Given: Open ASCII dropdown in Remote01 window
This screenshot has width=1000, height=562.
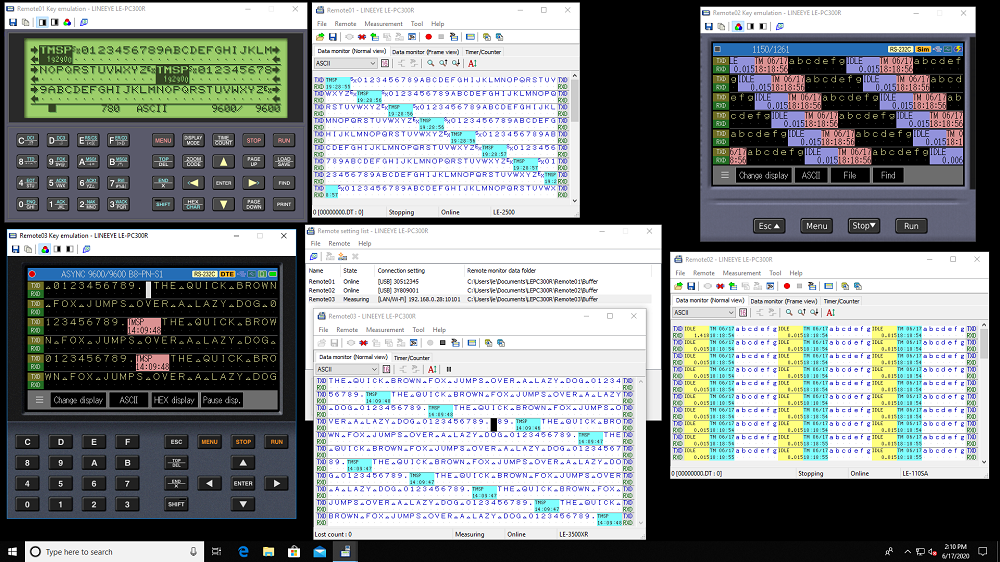Looking at the screenshot, I should tap(346, 63).
